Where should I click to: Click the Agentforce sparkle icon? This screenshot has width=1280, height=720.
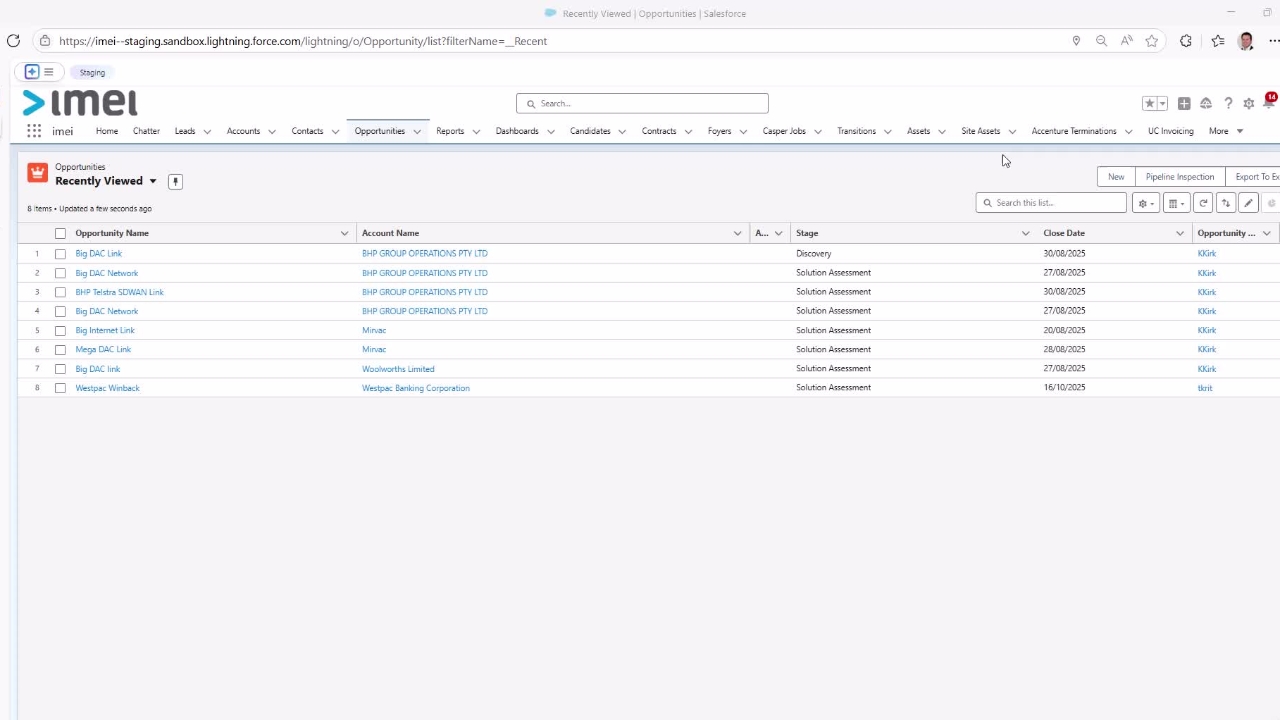[32, 72]
